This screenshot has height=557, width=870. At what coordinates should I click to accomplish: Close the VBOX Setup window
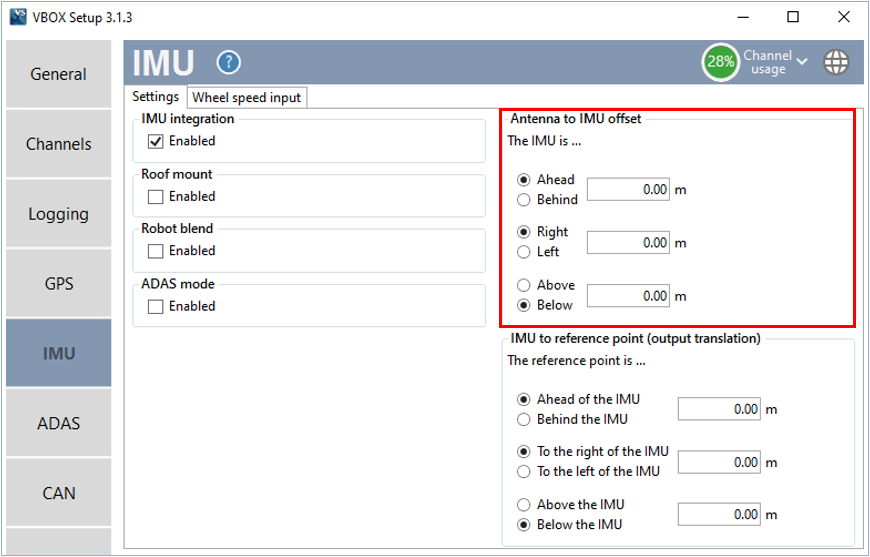(844, 17)
